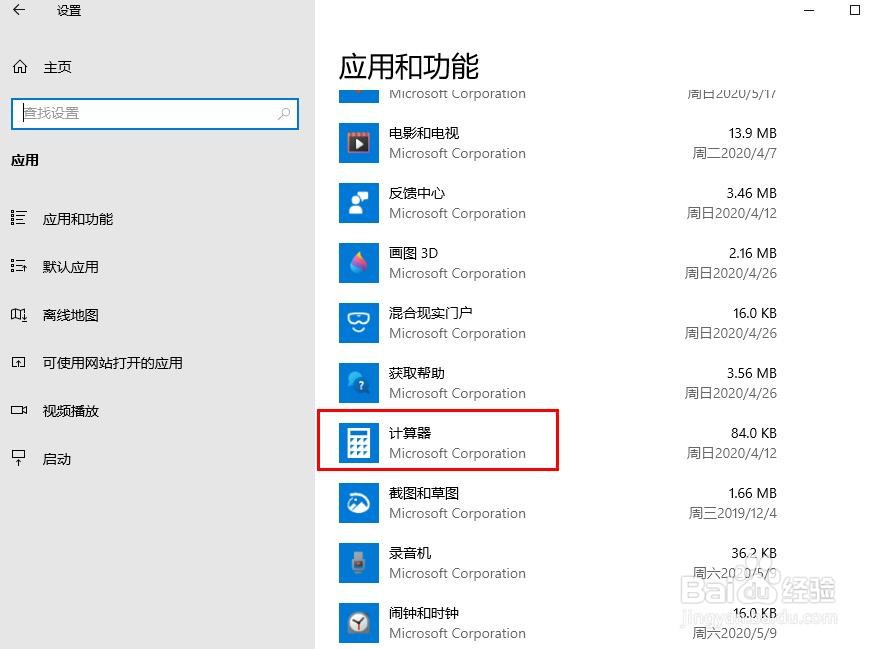Click the 2.16 MB size value

[x=752, y=253]
